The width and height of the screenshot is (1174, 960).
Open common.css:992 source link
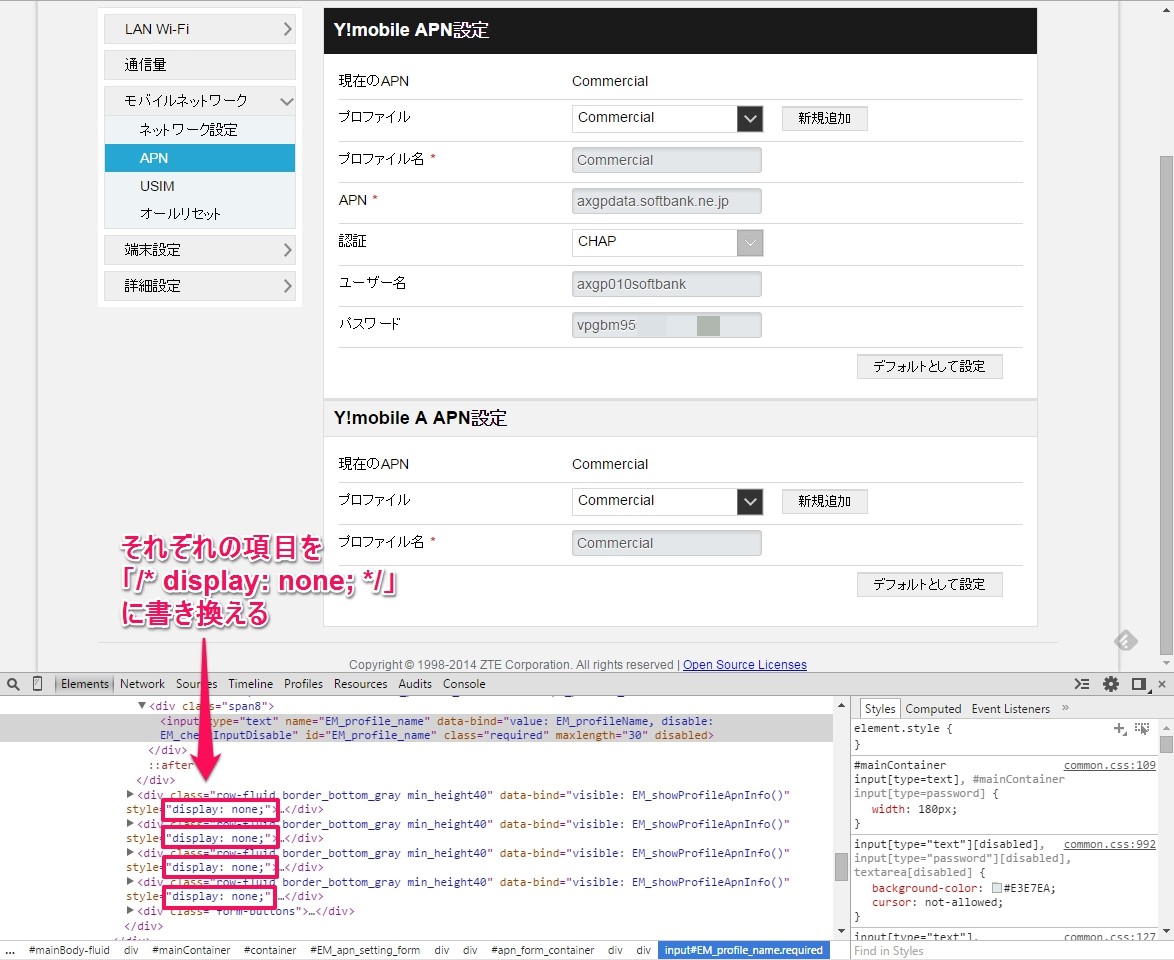click(1110, 845)
